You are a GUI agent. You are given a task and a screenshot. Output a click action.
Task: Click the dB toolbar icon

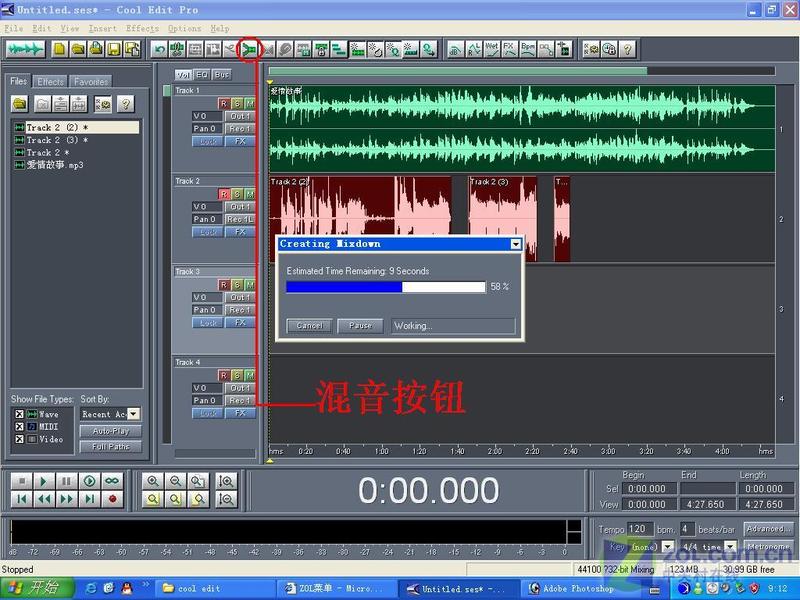pos(455,49)
